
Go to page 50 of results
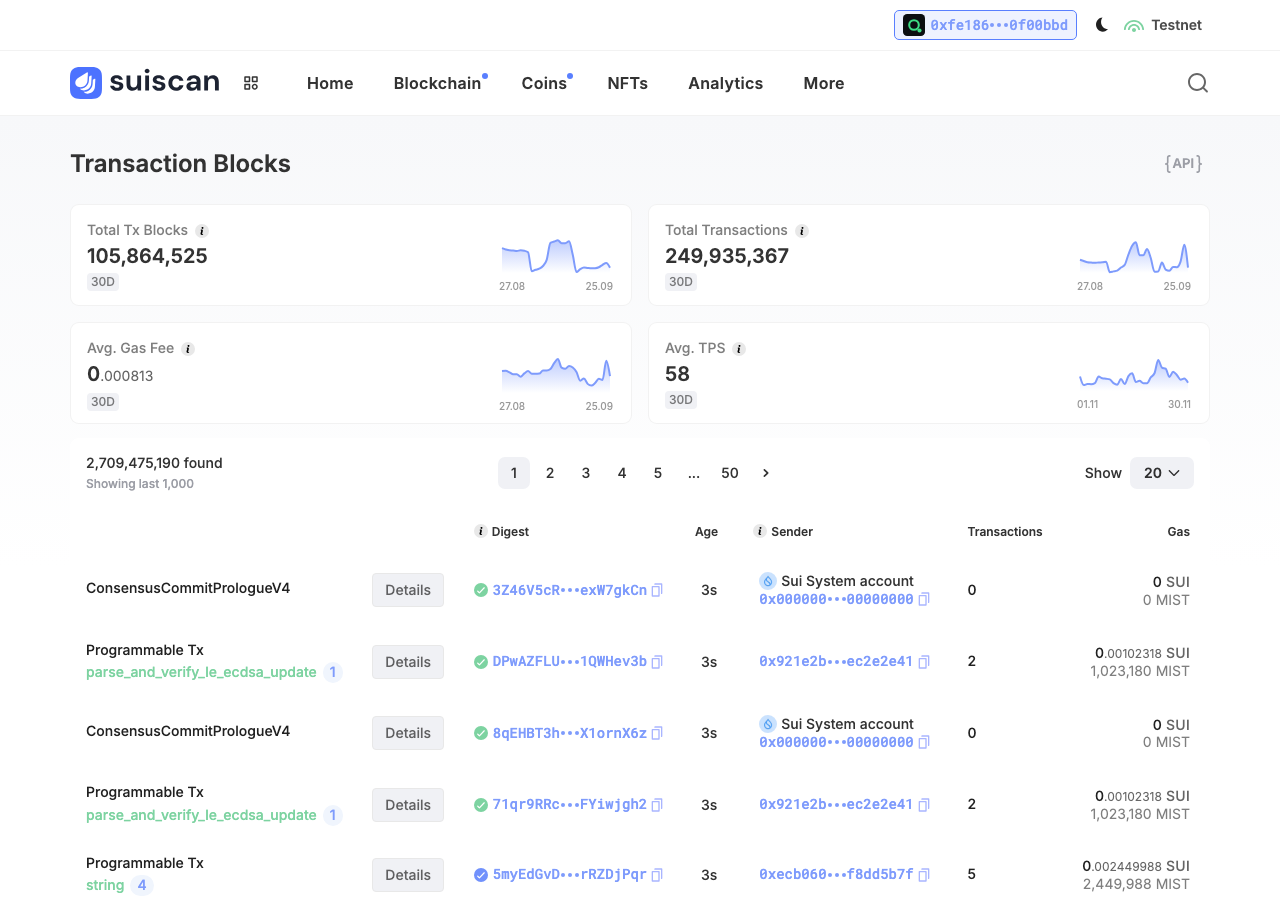[730, 473]
